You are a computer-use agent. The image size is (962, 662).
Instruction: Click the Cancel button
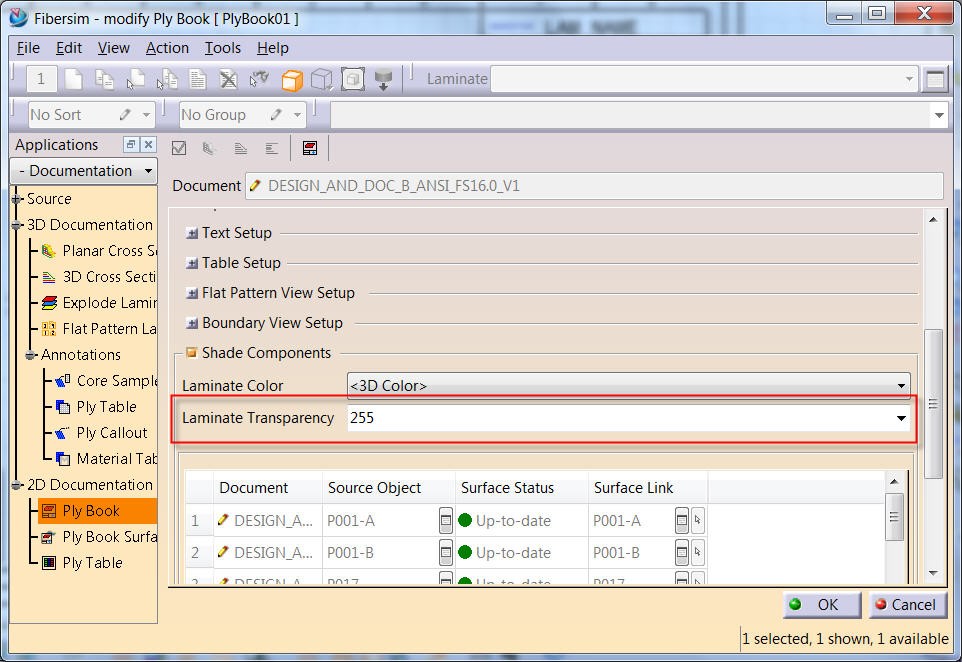(x=906, y=605)
